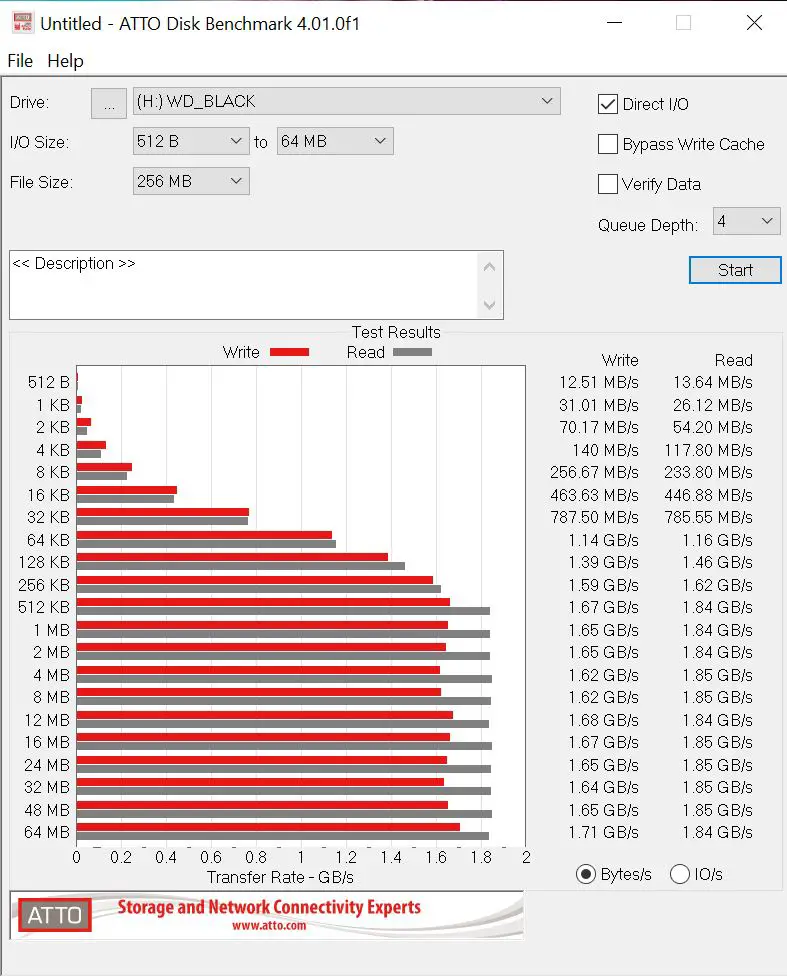Image resolution: width=787 pixels, height=976 pixels.
Task: Close the ATTO Disk Benchmark window
Action: 754,23
